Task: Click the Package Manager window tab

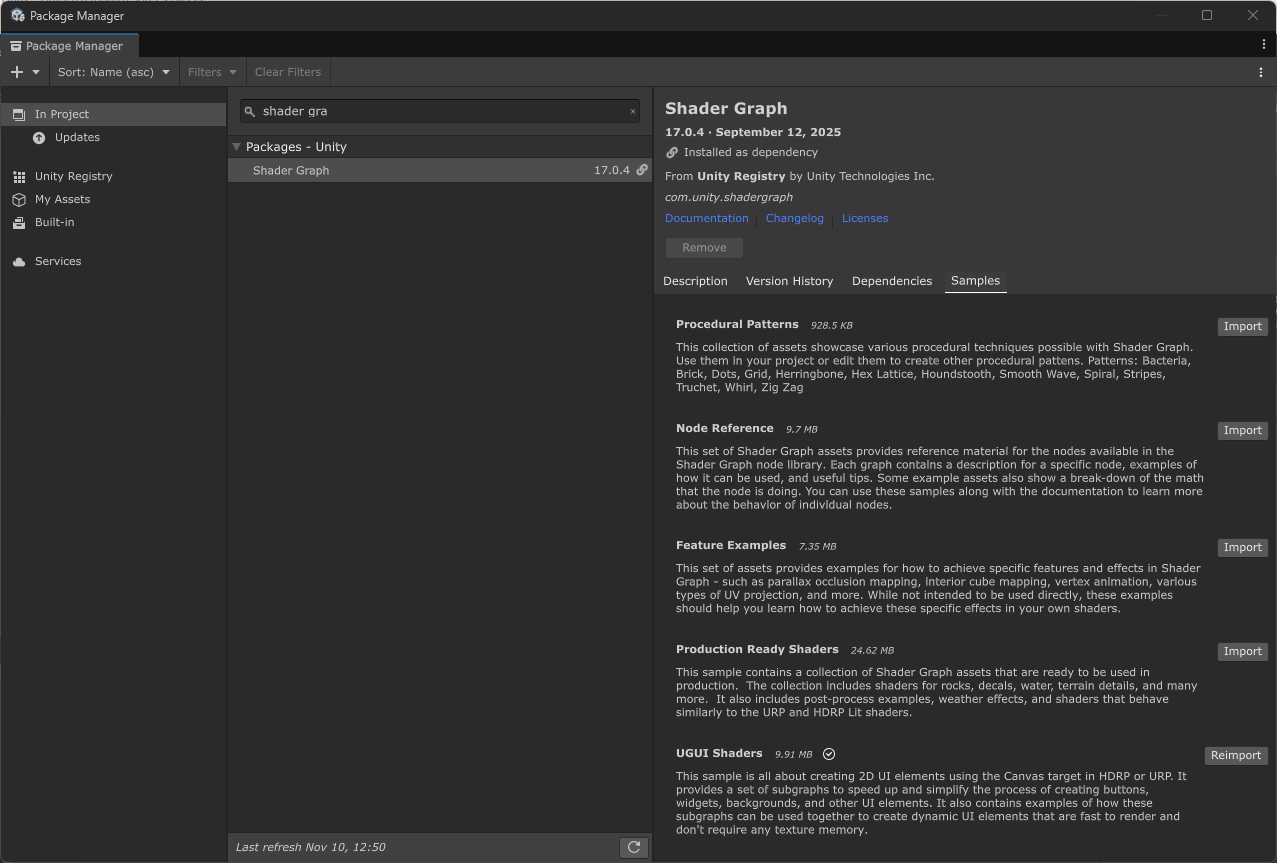Action: pos(69,45)
